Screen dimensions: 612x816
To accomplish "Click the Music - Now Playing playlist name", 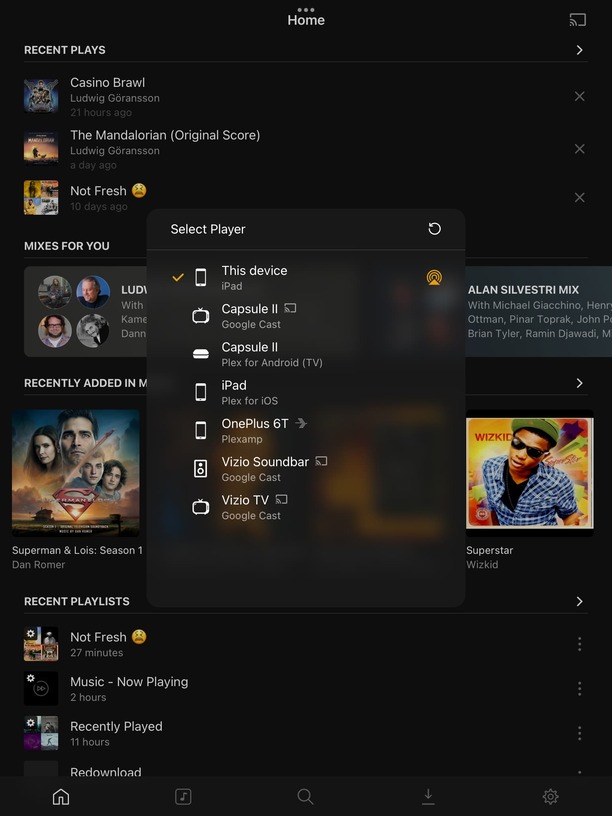I will point(129,682).
